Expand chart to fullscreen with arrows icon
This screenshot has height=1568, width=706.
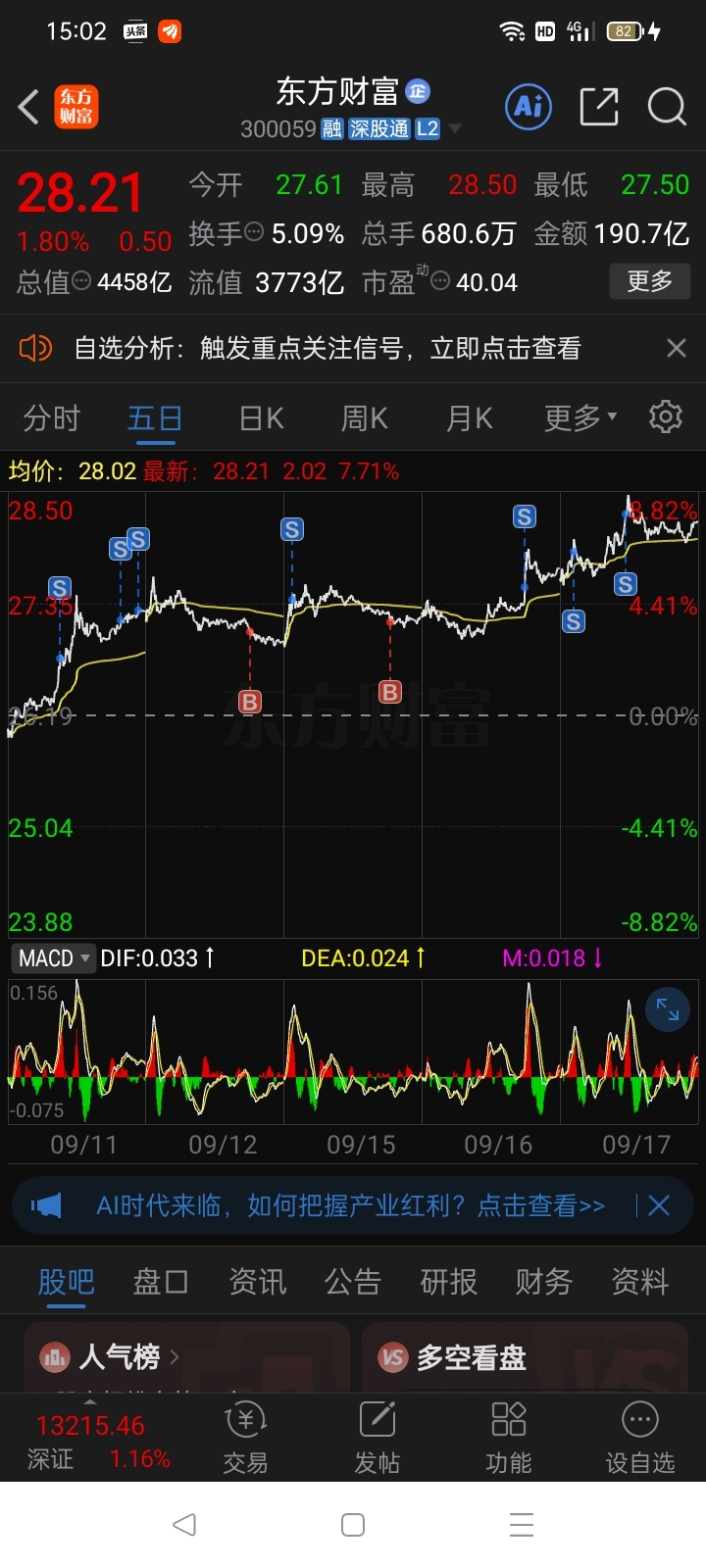668,1009
